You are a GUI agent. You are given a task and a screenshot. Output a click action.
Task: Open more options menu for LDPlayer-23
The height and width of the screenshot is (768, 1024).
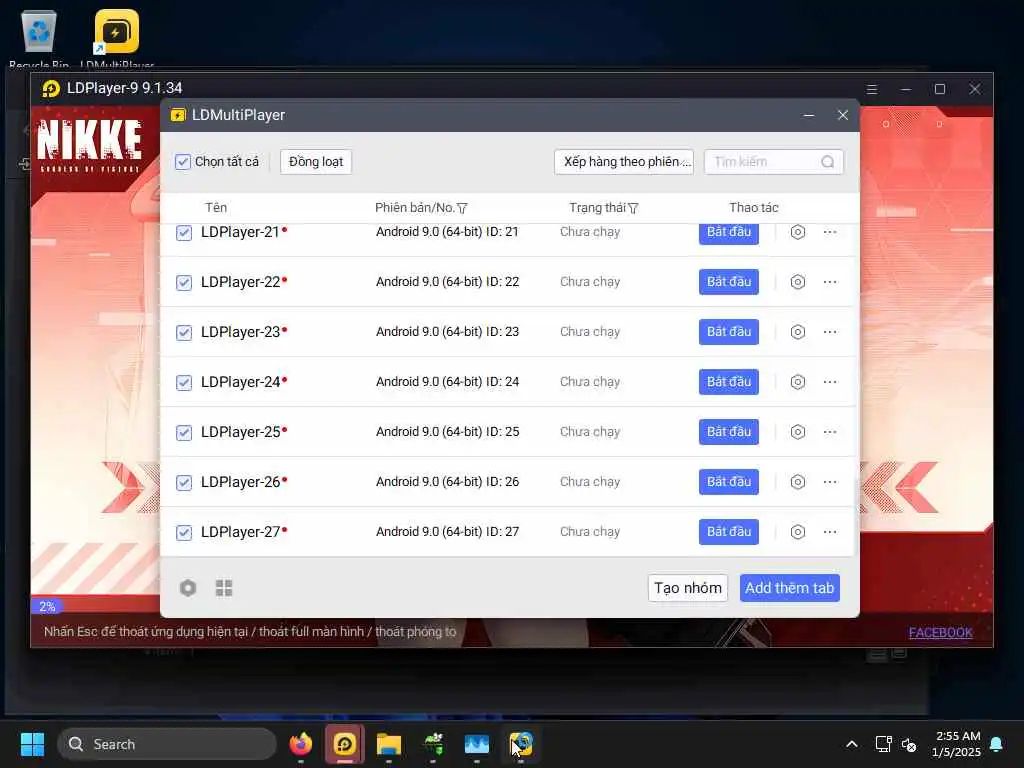tap(830, 332)
